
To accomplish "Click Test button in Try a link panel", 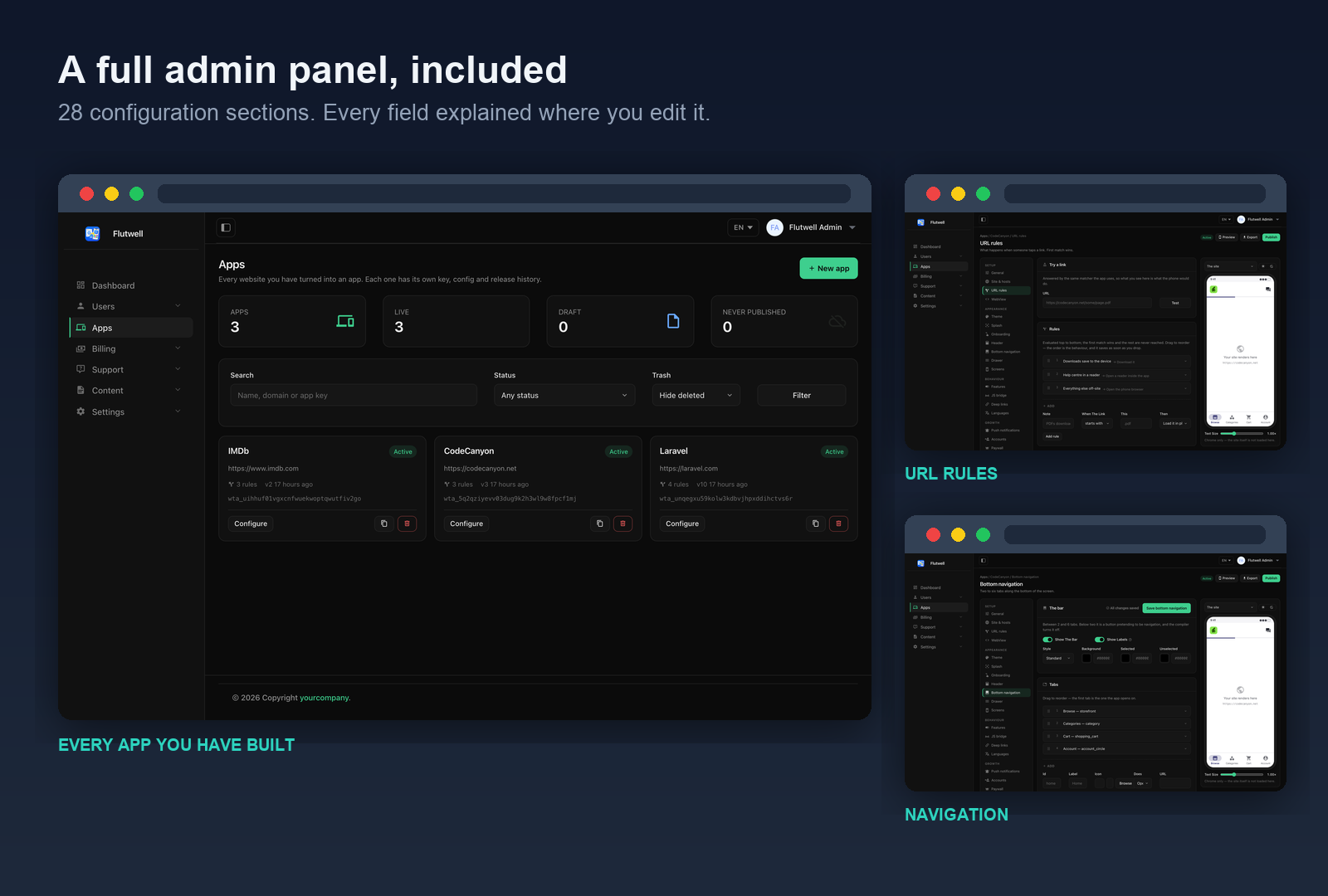I will 1175,303.
